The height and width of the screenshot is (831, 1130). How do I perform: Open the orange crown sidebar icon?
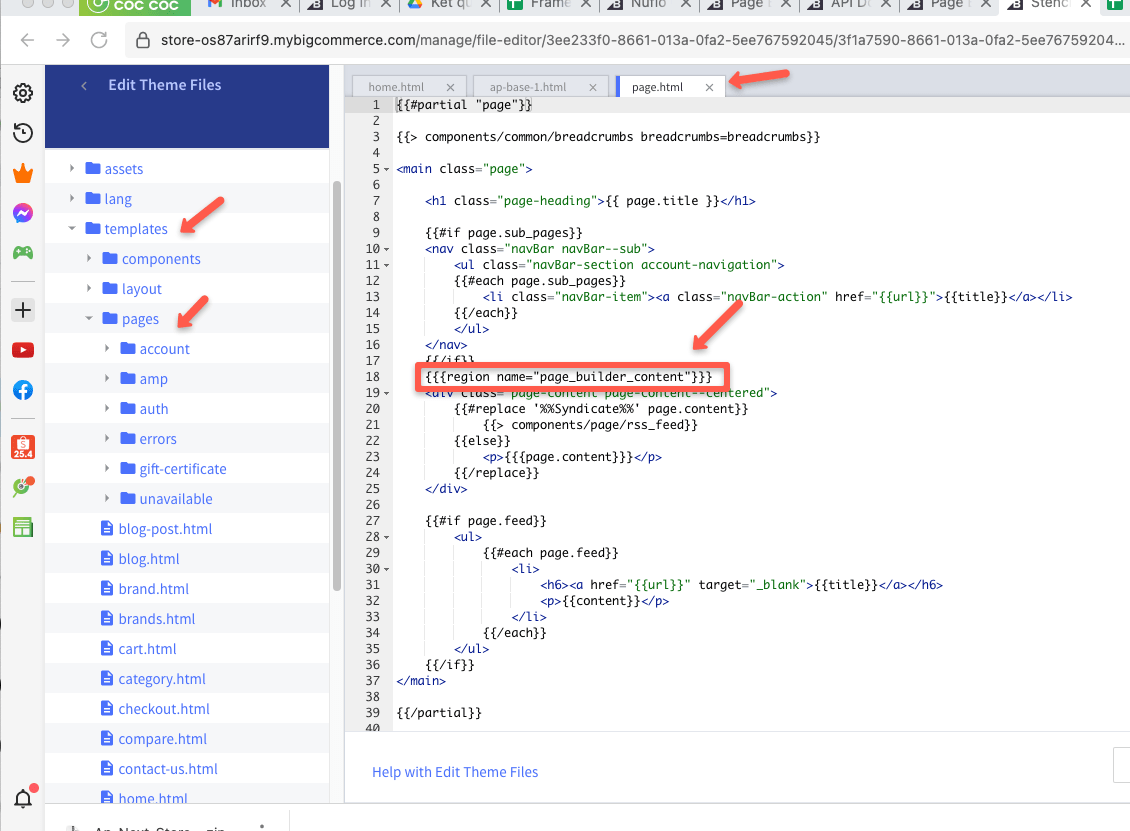pyautogui.click(x=23, y=174)
